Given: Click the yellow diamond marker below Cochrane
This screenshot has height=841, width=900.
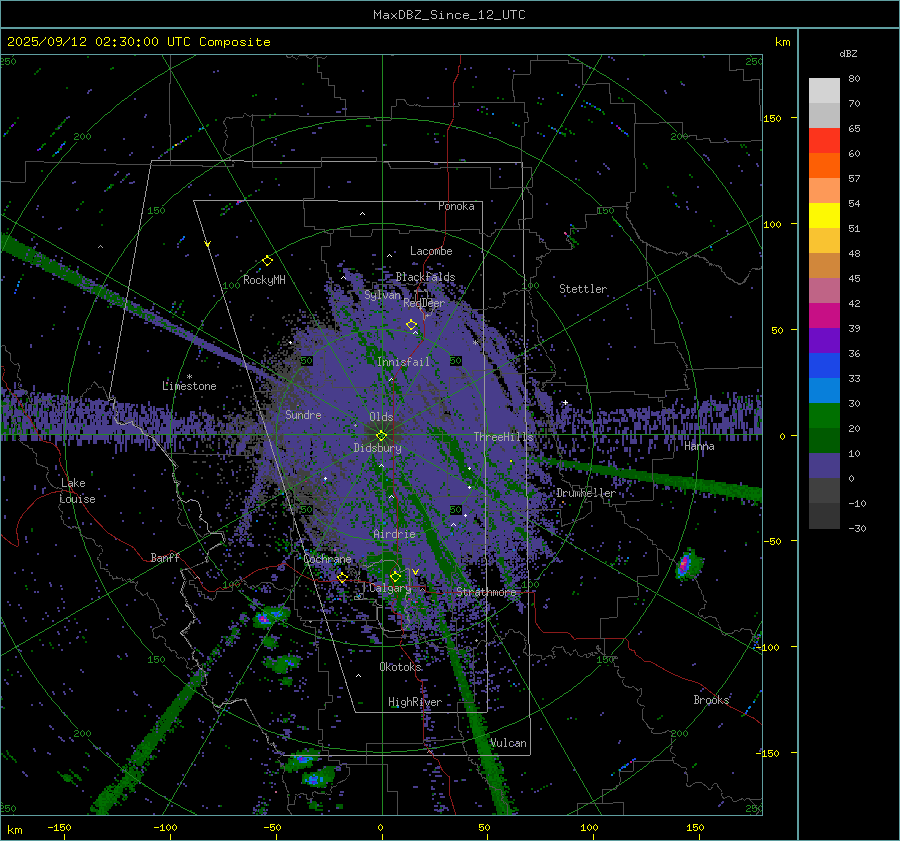Looking at the screenshot, I should click(x=342, y=578).
